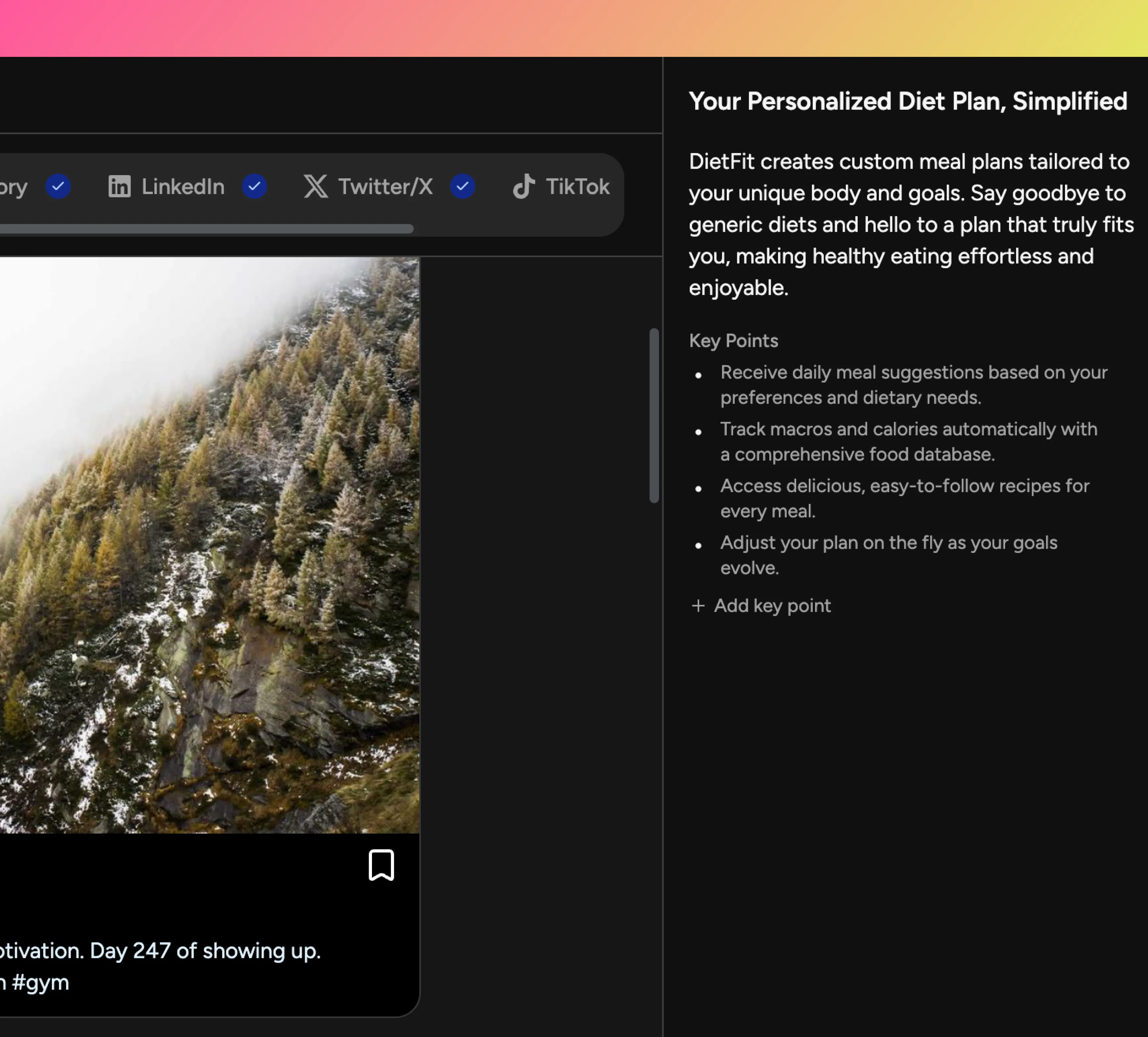Click the forest mountain post image
1148x1037 pixels.
[210, 544]
